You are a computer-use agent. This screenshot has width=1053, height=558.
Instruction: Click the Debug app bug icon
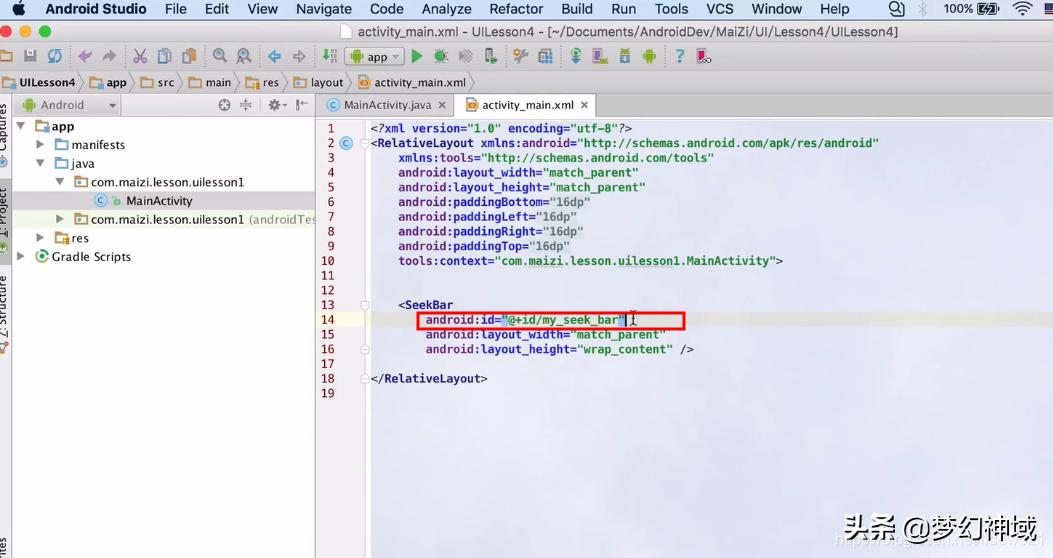[x=441, y=57]
